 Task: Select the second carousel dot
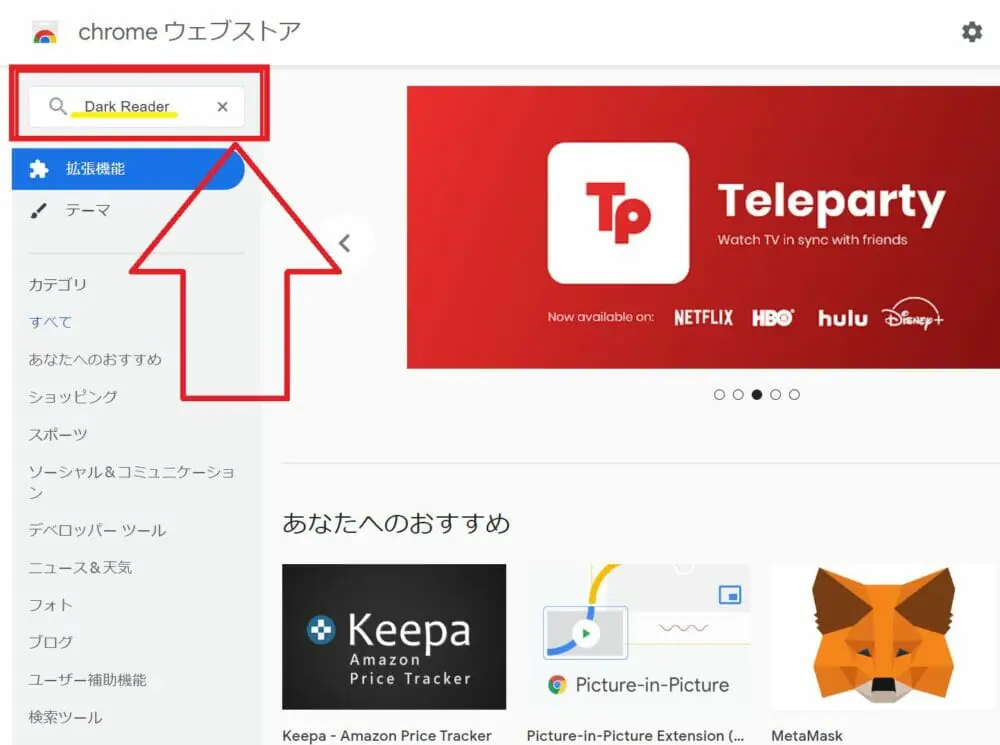point(738,395)
